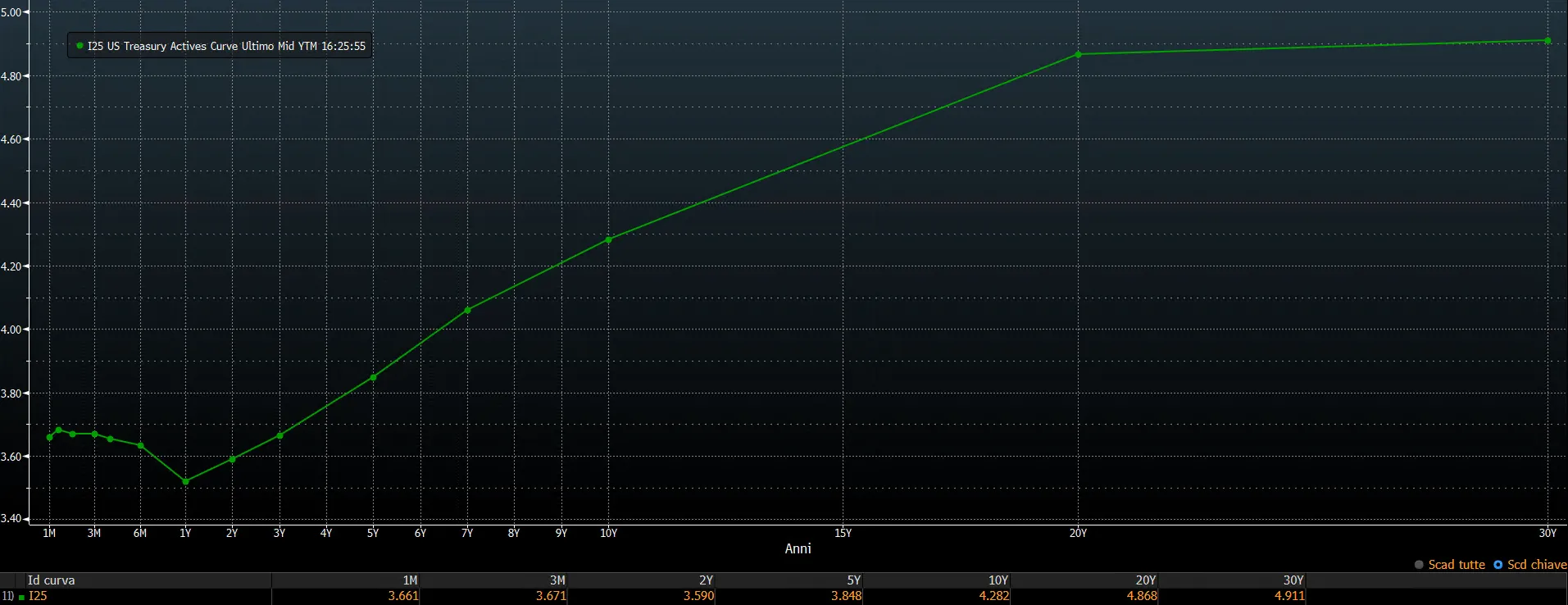Click the 3.848 value under 5Y
This screenshot has width=1568, height=605.
coord(846,596)
